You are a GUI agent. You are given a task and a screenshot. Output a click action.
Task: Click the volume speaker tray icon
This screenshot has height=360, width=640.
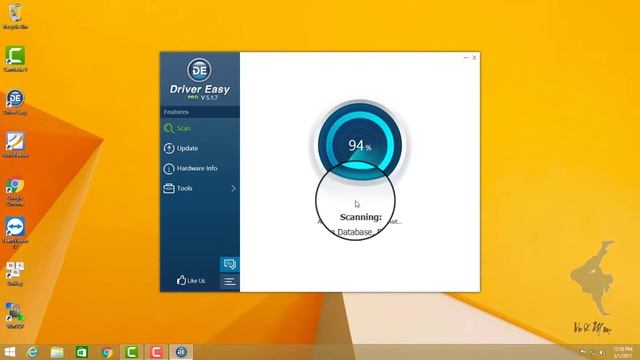tap(601, 352)
